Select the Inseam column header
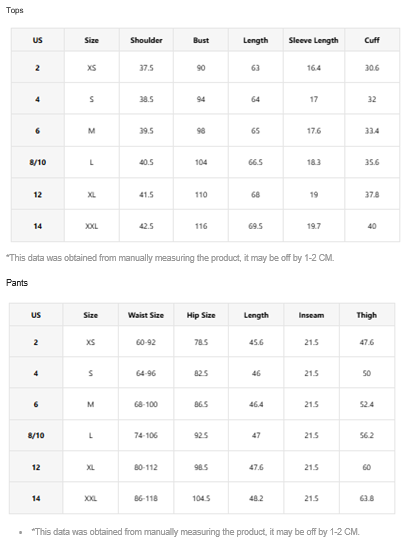This screenshot has height=541, width=408. click(311, 315)
